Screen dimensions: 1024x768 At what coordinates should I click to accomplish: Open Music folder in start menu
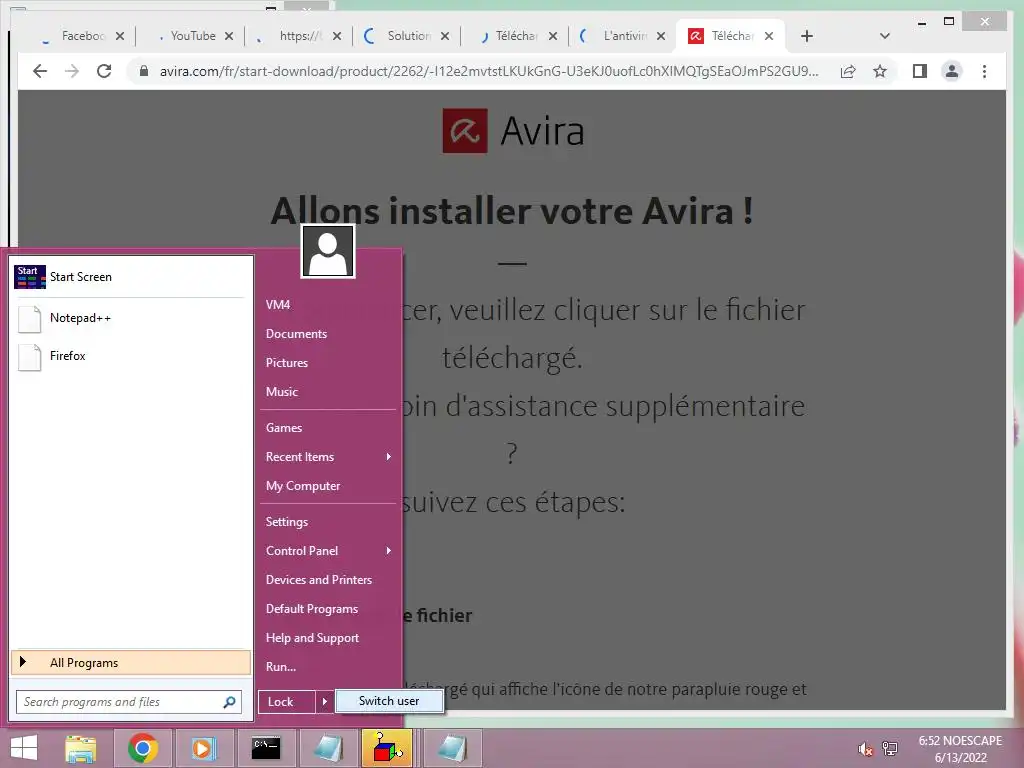281,392
